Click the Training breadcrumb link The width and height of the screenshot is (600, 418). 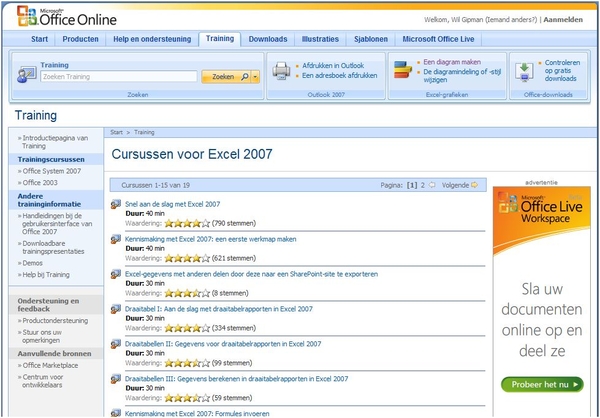pos(144,132)
